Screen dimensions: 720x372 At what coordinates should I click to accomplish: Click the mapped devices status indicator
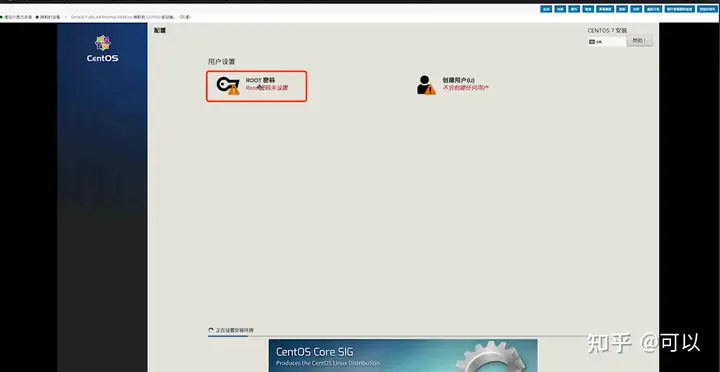pyautogui.click(x=37, y=17)
